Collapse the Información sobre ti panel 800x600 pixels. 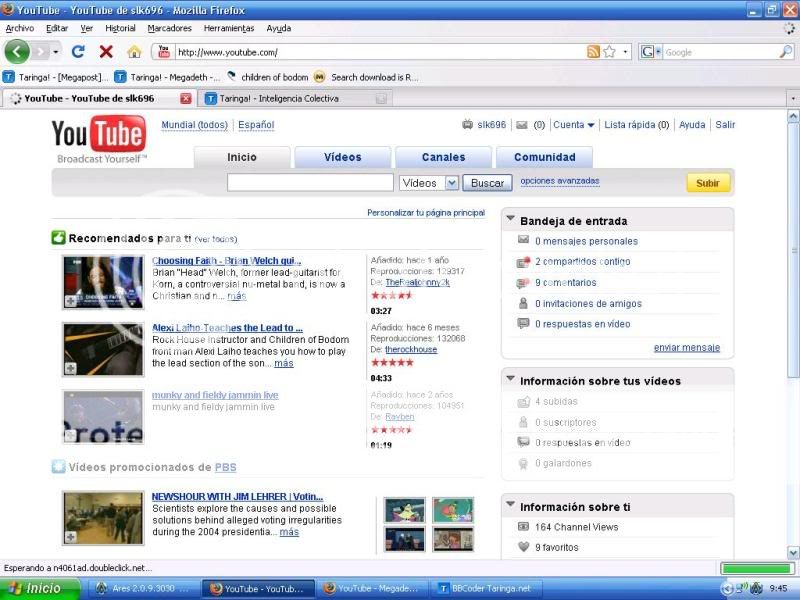(x=510, y=505)
